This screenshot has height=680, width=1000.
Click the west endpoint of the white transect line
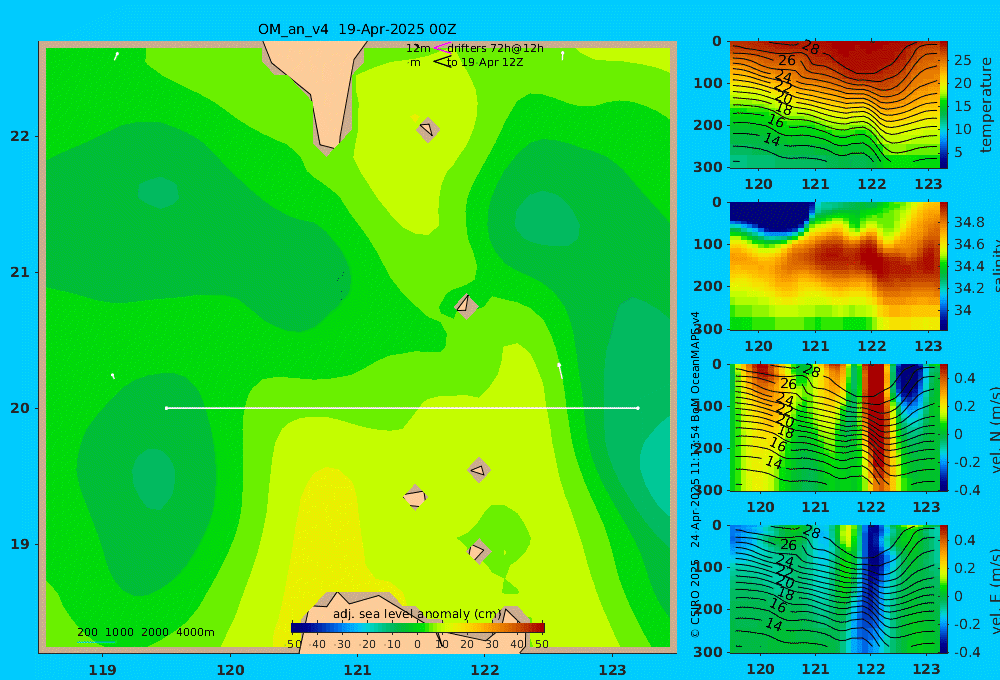click(166, 408)
